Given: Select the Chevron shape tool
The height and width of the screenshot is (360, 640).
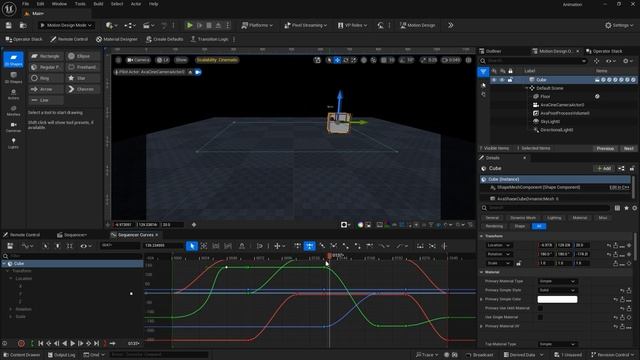Looking at the screenshot, I should point(83,89).
